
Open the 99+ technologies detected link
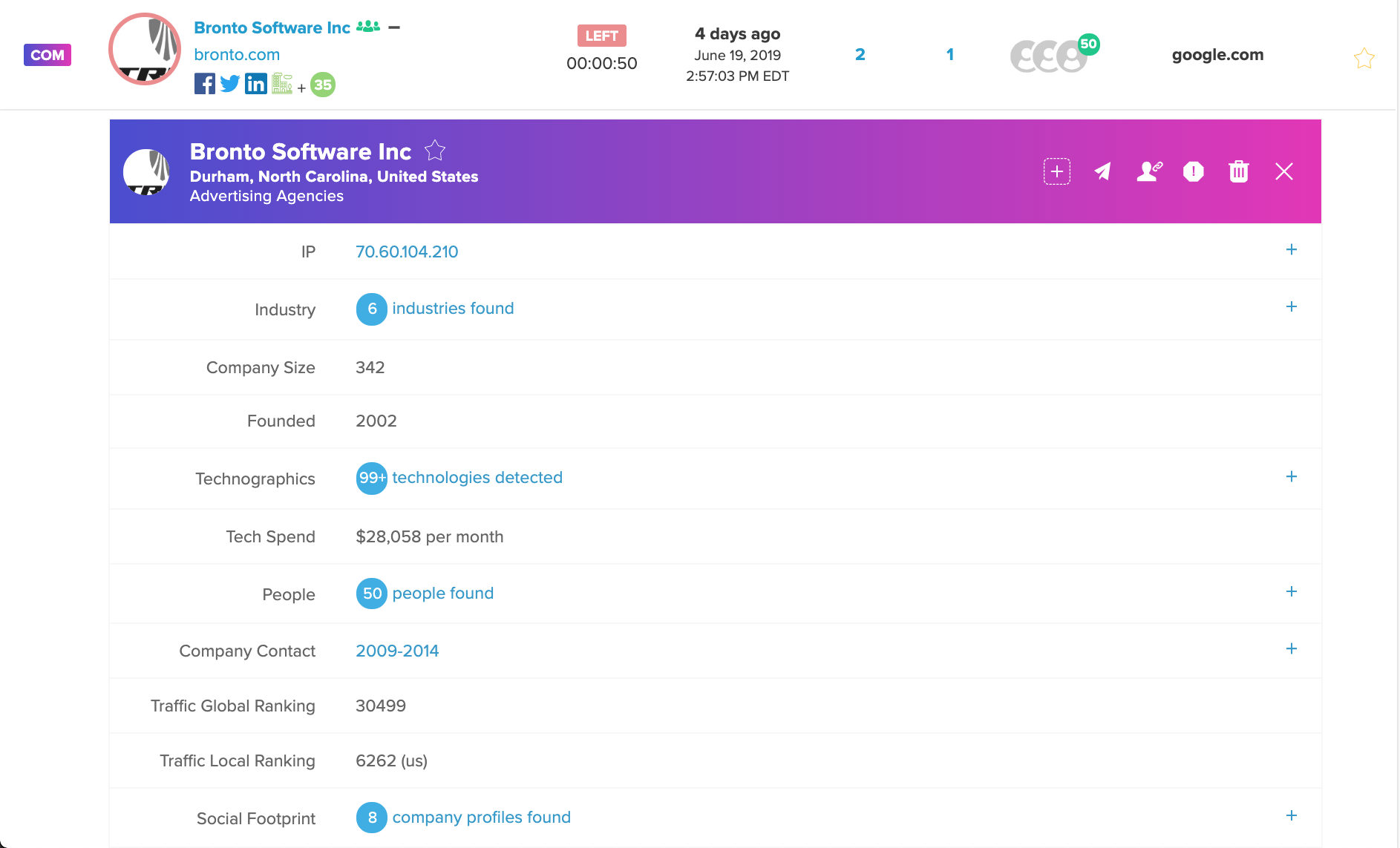tap(459, 478)
